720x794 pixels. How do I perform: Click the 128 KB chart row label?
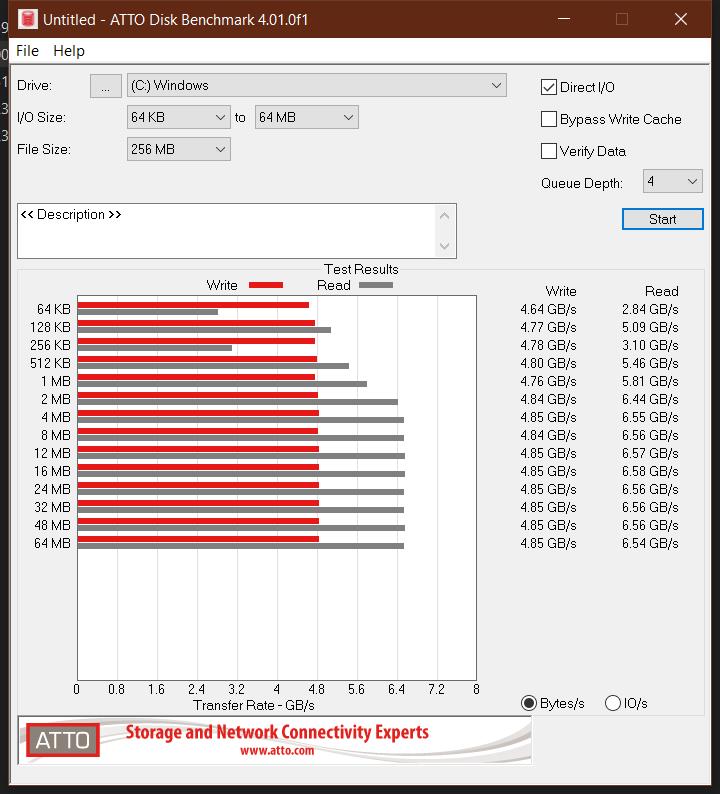[50, 327]
